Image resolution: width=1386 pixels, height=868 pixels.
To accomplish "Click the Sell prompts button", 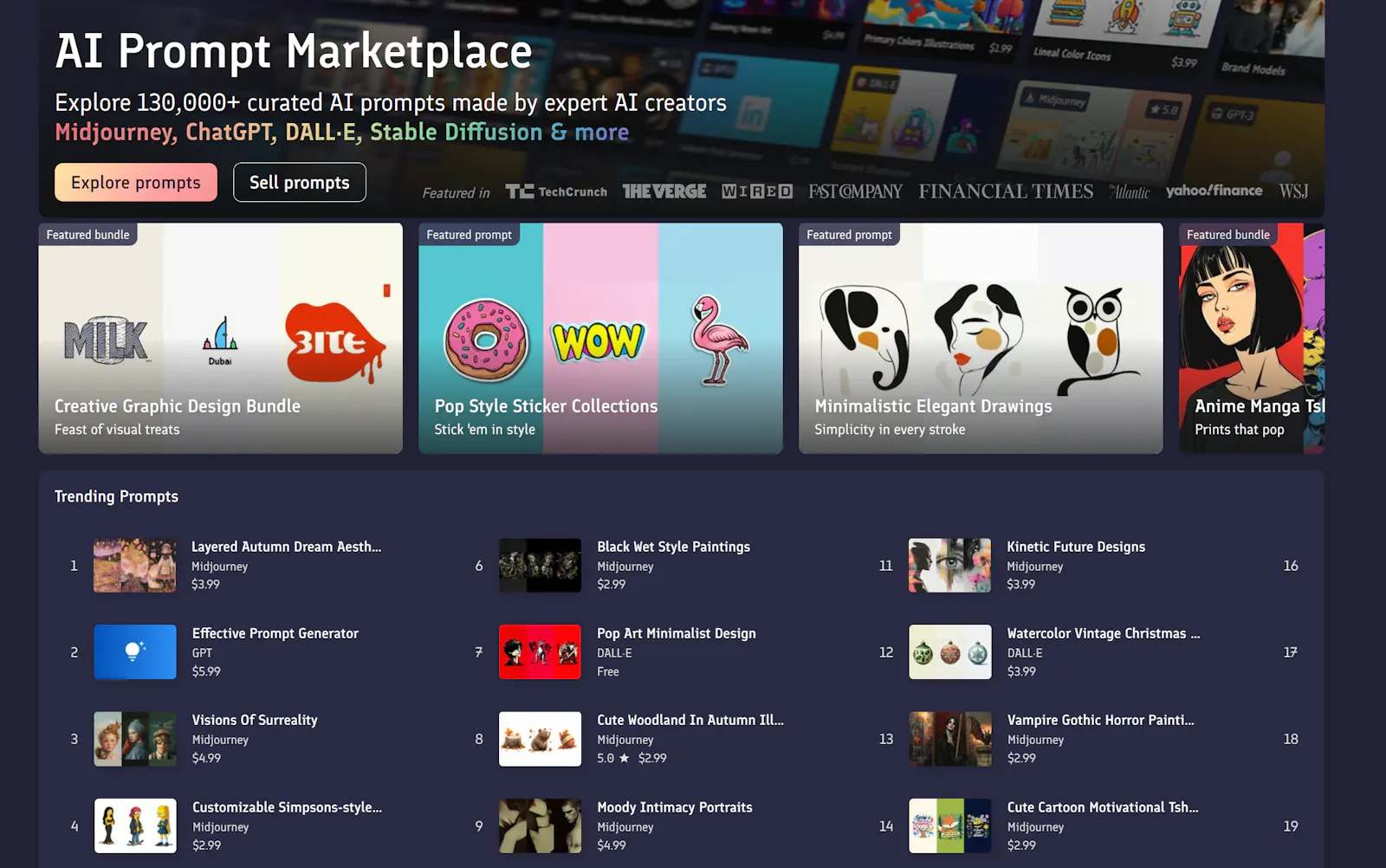I will [300, 182].
